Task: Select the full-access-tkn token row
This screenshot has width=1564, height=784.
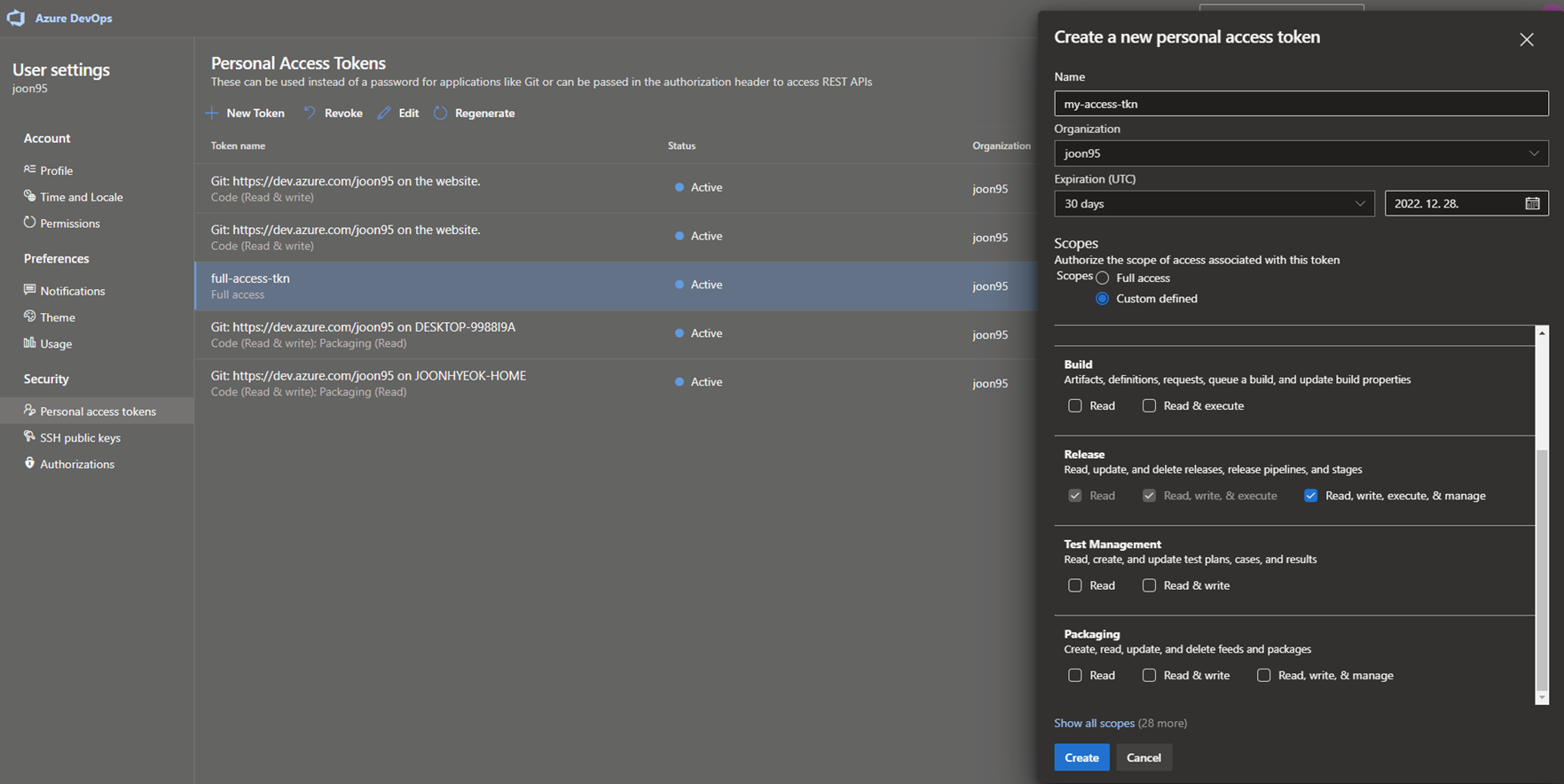Action: (x=616, y=286)
